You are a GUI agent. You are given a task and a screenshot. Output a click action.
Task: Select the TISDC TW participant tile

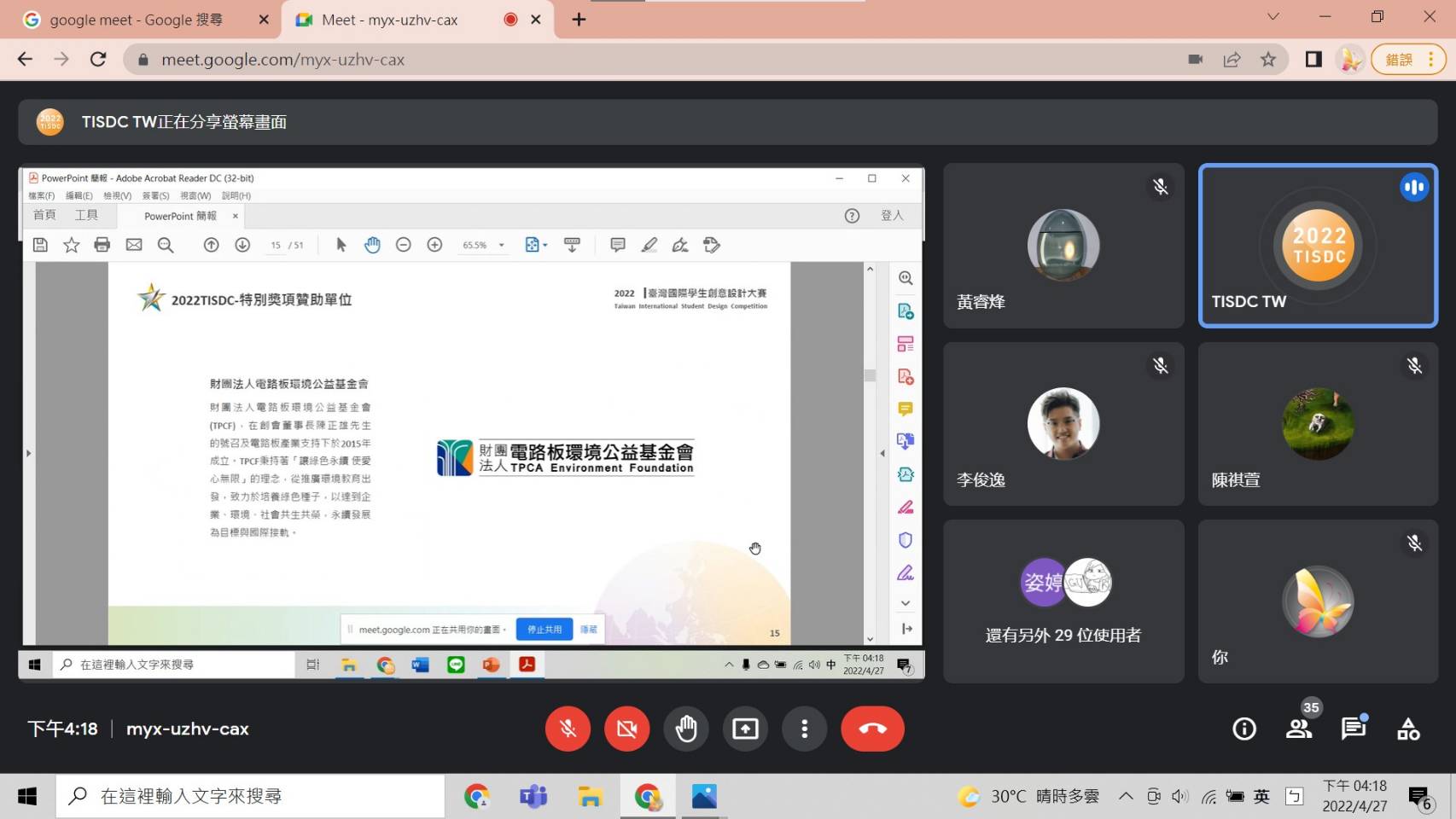coord(1317,246)
